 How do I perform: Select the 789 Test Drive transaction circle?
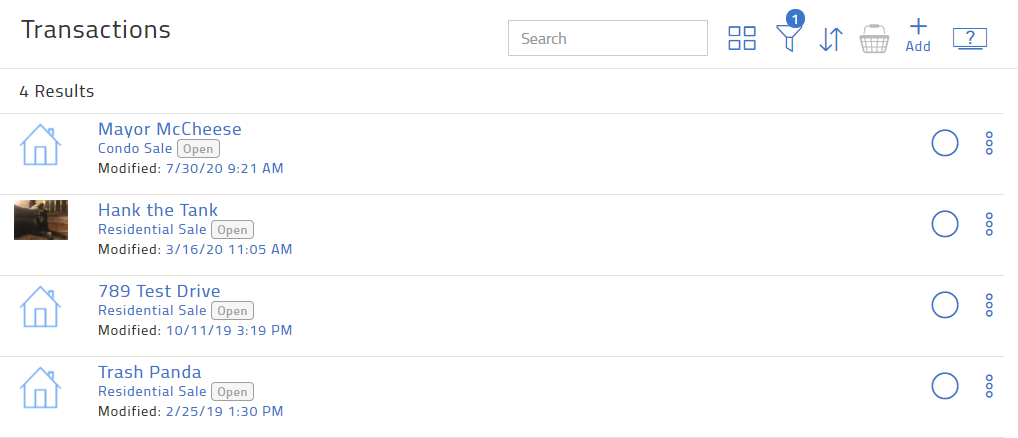click(945, 304)
